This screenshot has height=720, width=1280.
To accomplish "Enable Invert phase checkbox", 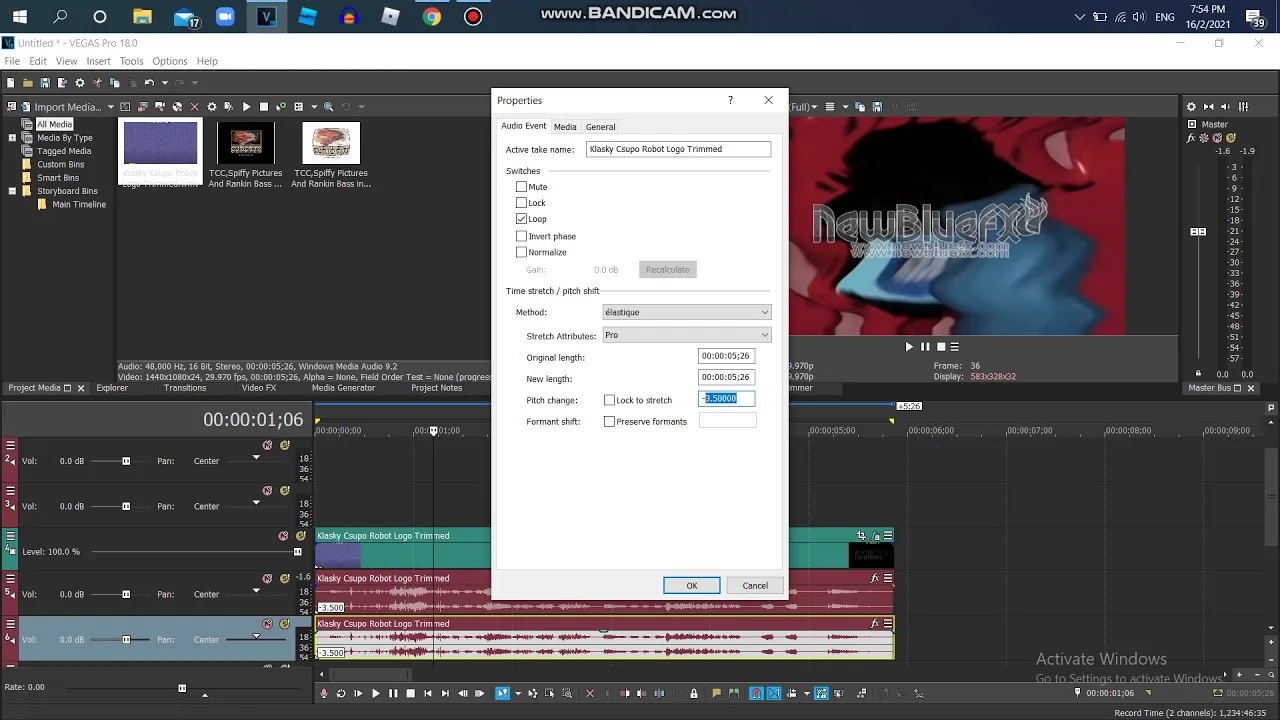I will point(521,236).
